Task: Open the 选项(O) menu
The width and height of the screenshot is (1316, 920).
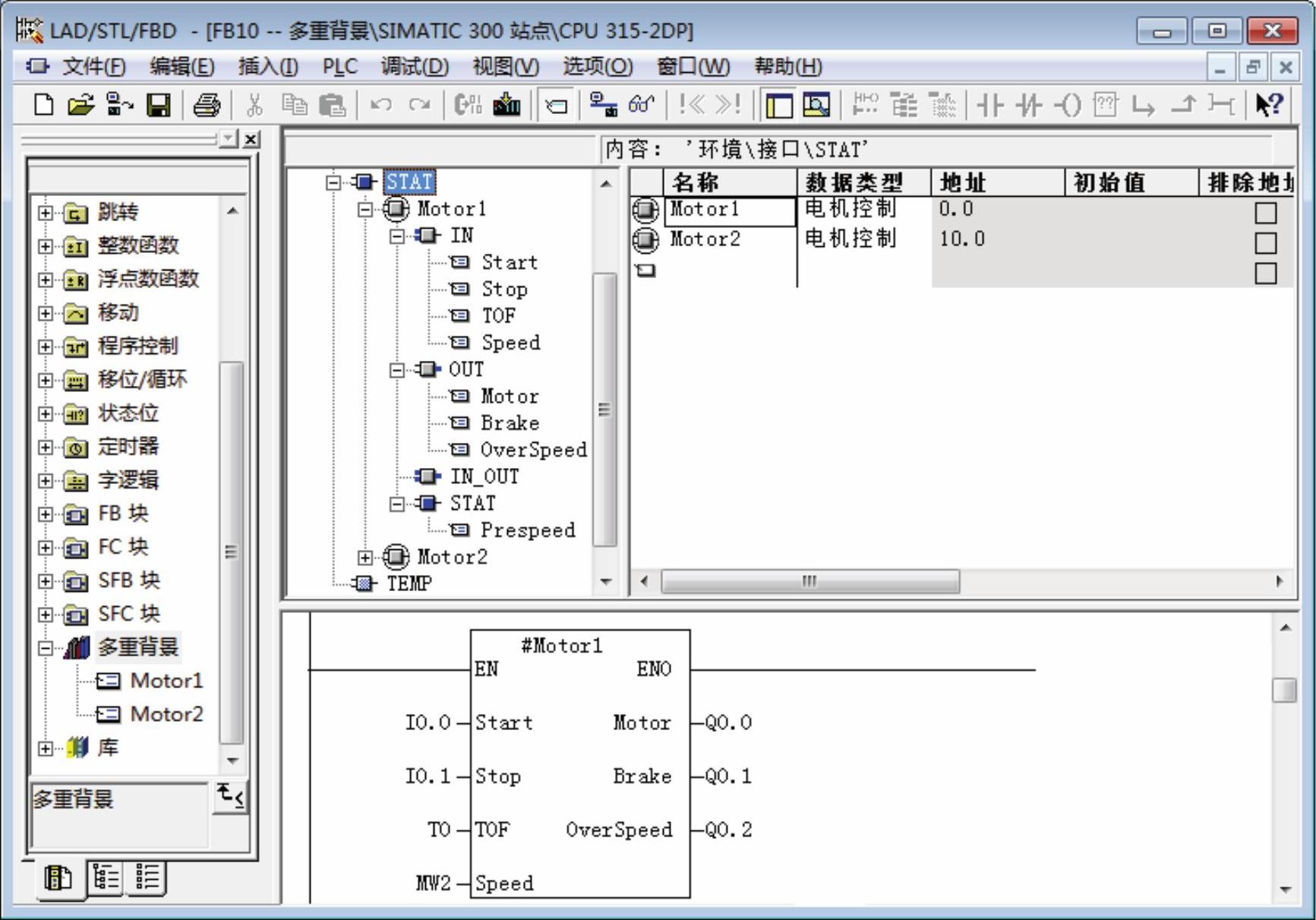Action: click(598, 67)
